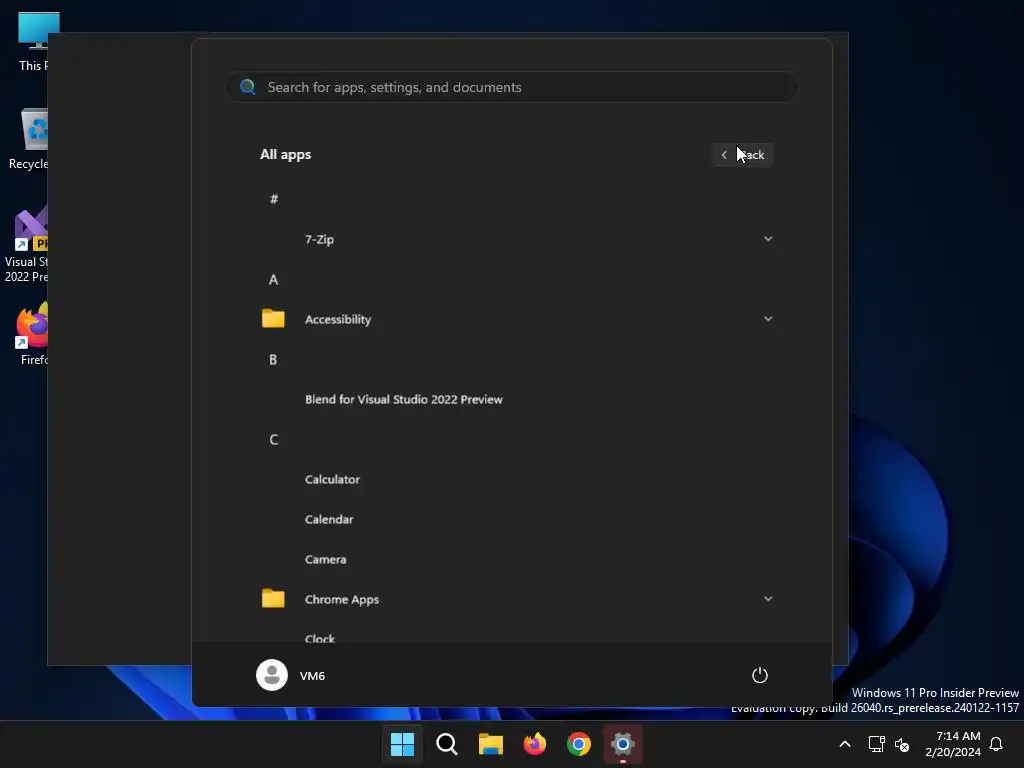Launch Firefox from the taskbar

tap(535, 744)
